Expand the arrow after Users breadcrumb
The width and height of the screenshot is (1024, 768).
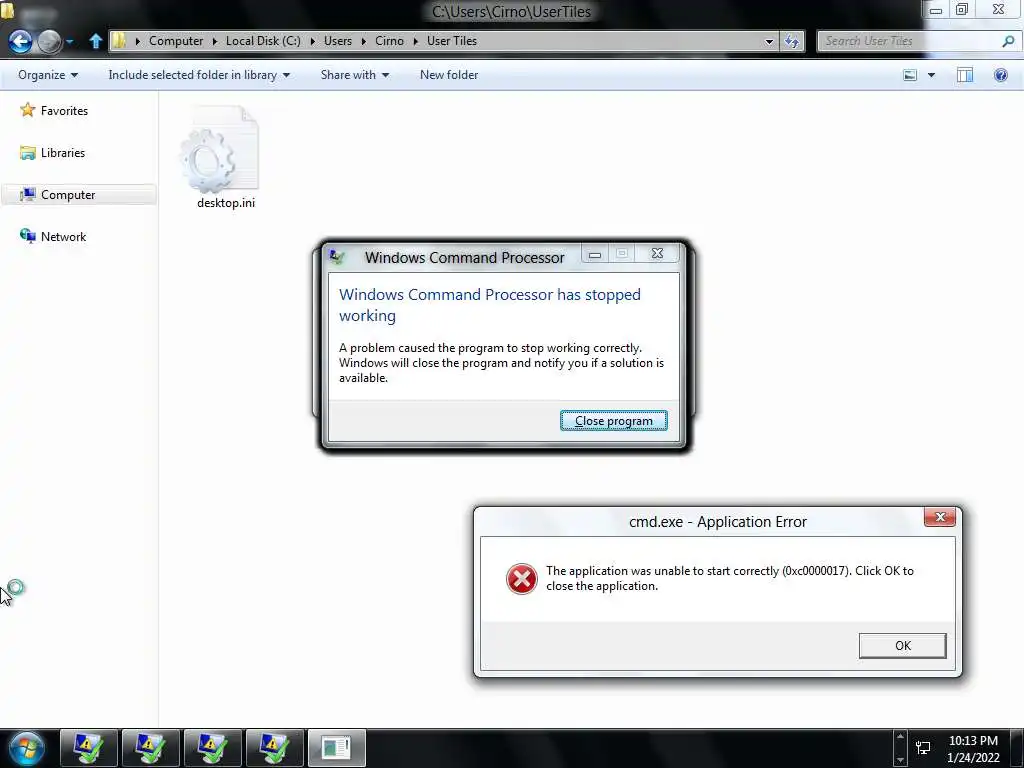(364, 41)
